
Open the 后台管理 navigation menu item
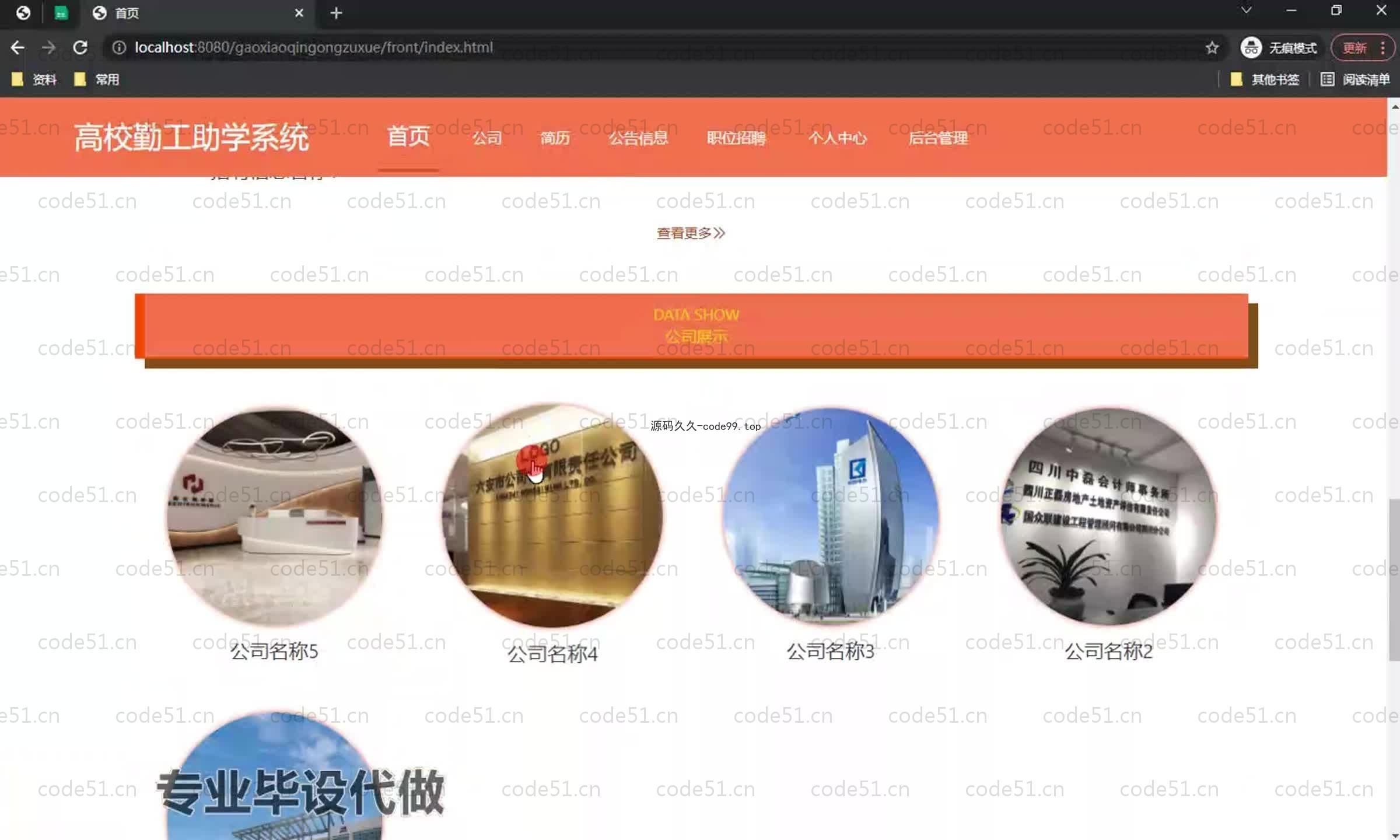pyautogui.click(x=938, y=138)
